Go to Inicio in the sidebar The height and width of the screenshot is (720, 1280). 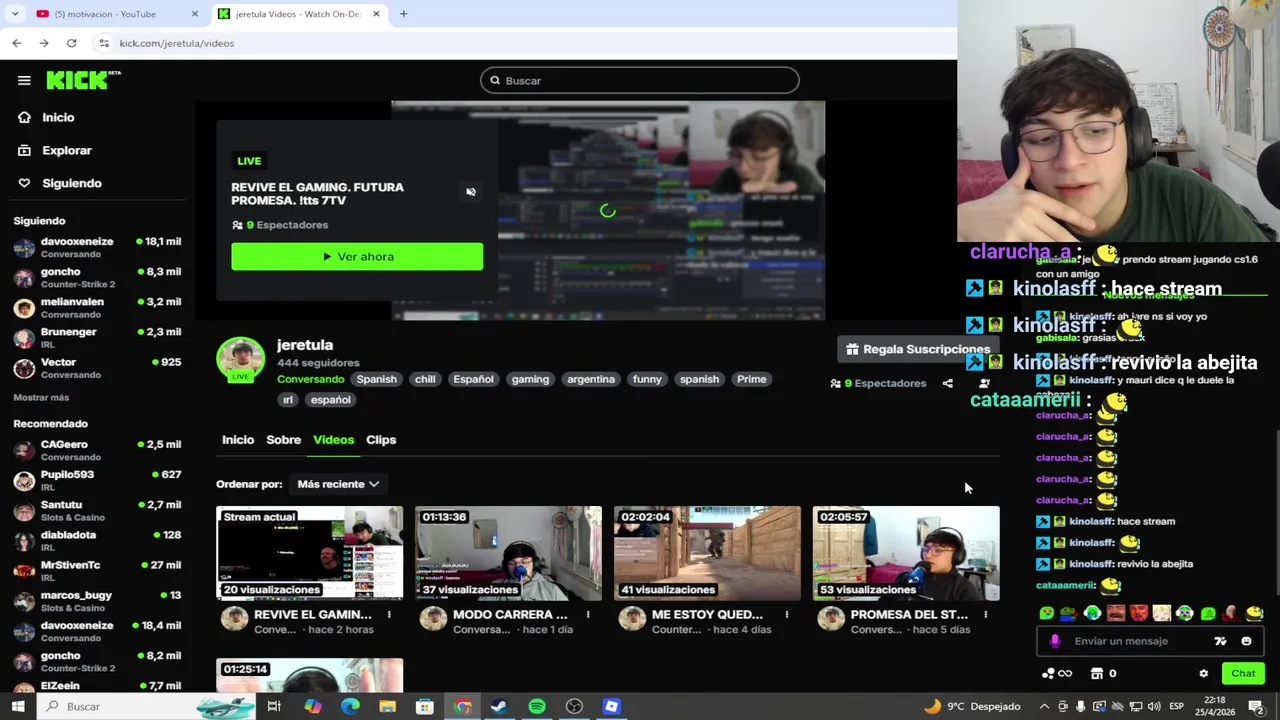[58, 117]
